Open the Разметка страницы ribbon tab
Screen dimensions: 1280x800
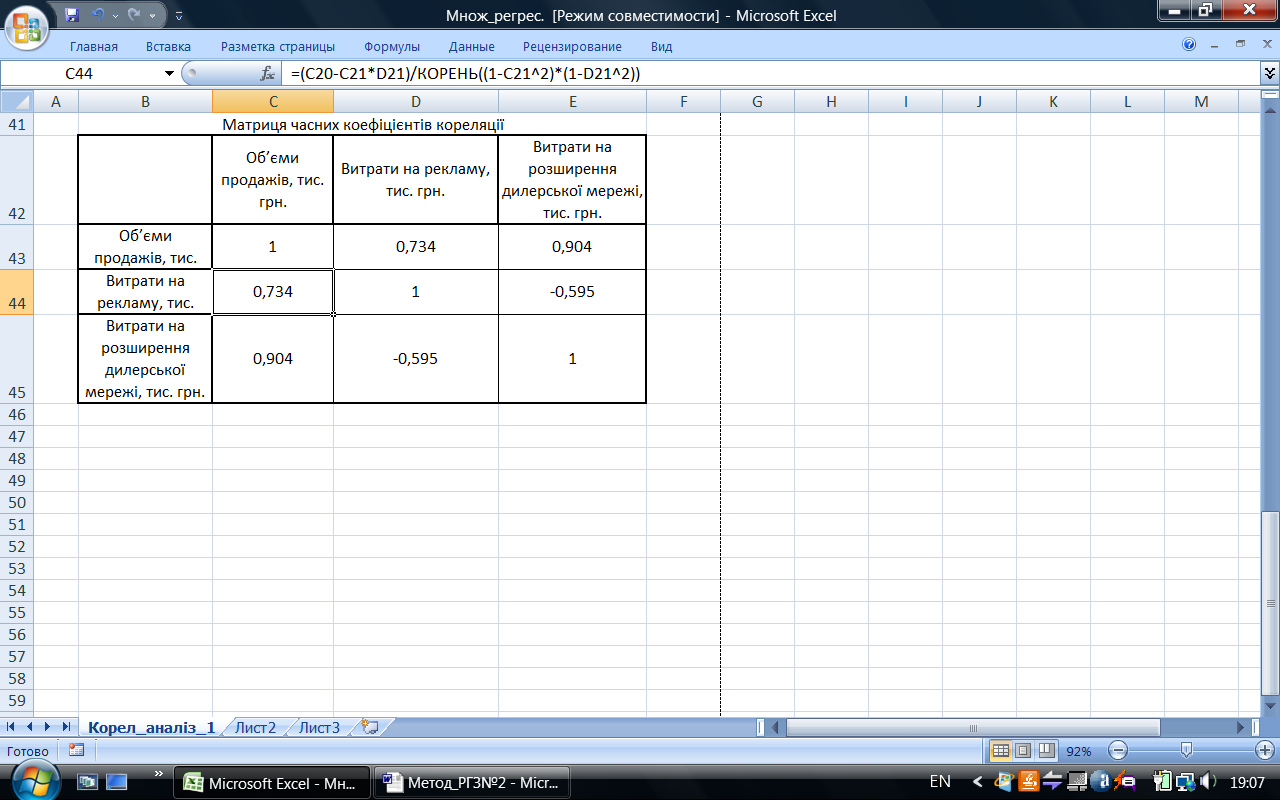[278, 46]
